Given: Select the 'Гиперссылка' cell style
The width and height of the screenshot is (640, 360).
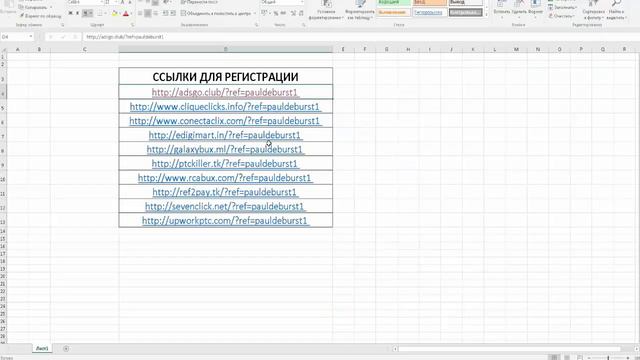Looking at the screenshot, I should point(430,13).
